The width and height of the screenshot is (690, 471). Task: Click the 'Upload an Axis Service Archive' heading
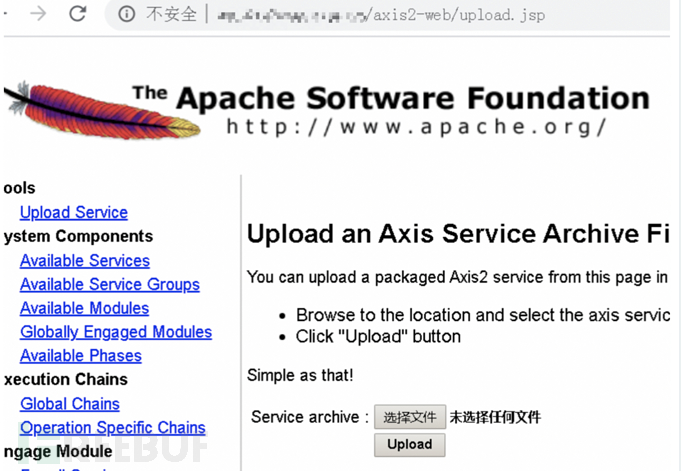point(458,234)
